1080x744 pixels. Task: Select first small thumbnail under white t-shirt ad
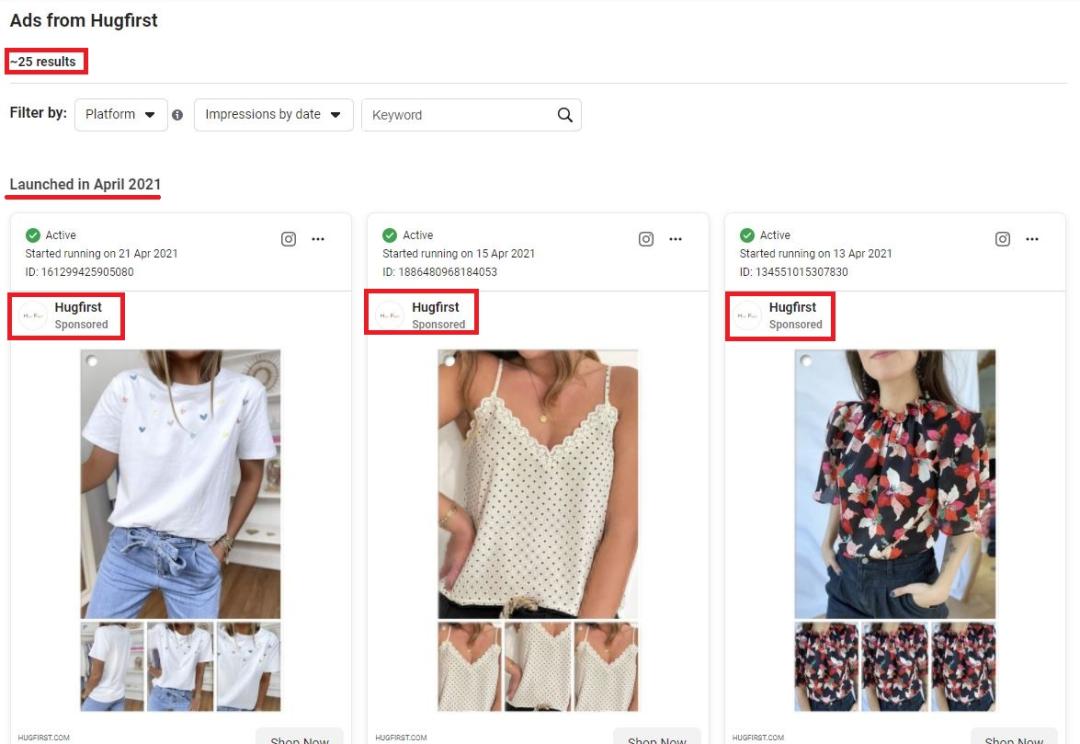click(112, 666)
